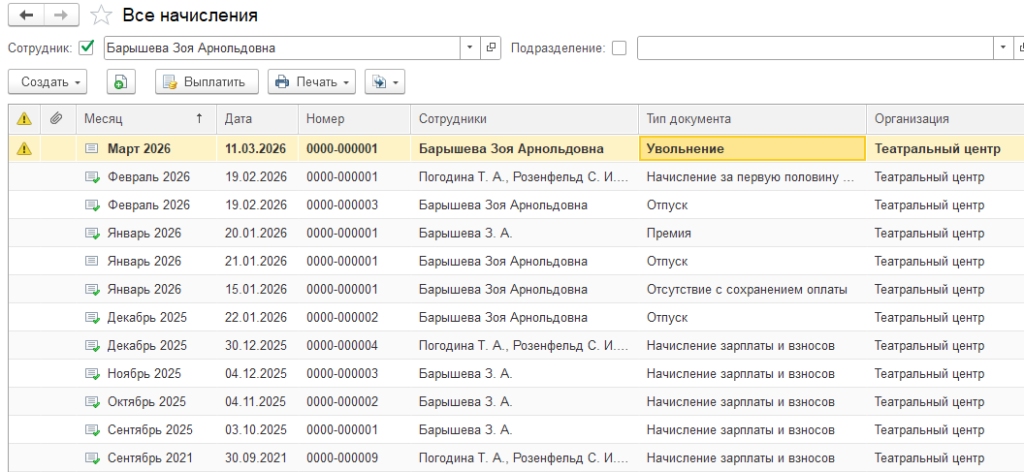Uncheck the Сотрудник filter checkbox
This screenshot has width=1024, height=472.
tap(87, 47)
